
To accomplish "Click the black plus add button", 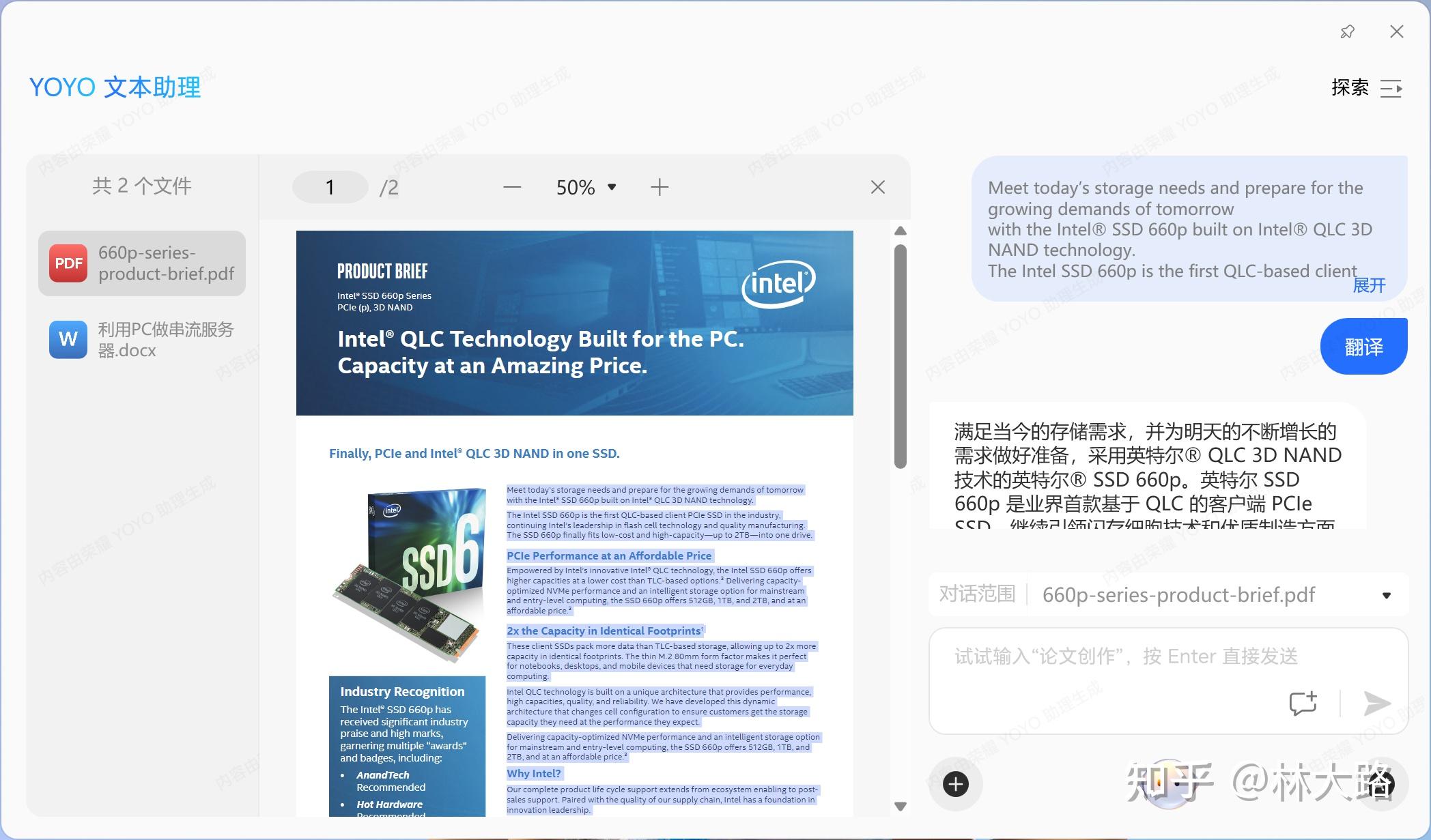I will [x=956, y=785].
